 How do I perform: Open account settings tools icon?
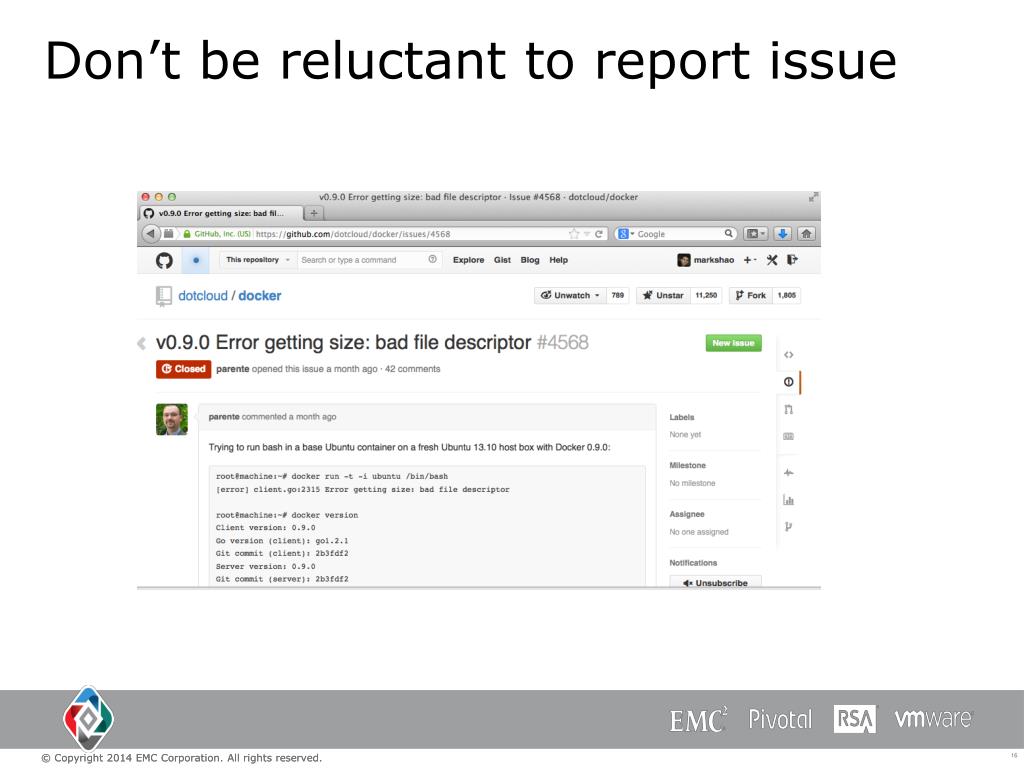[x=772, y=260]
